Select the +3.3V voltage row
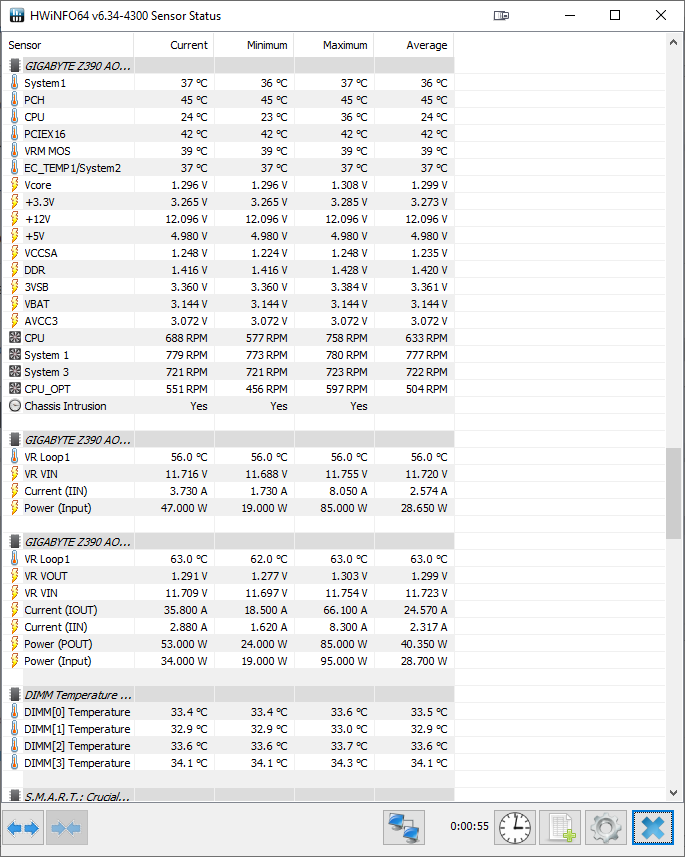Screen dimensions: 685x857 coord(229,202)
